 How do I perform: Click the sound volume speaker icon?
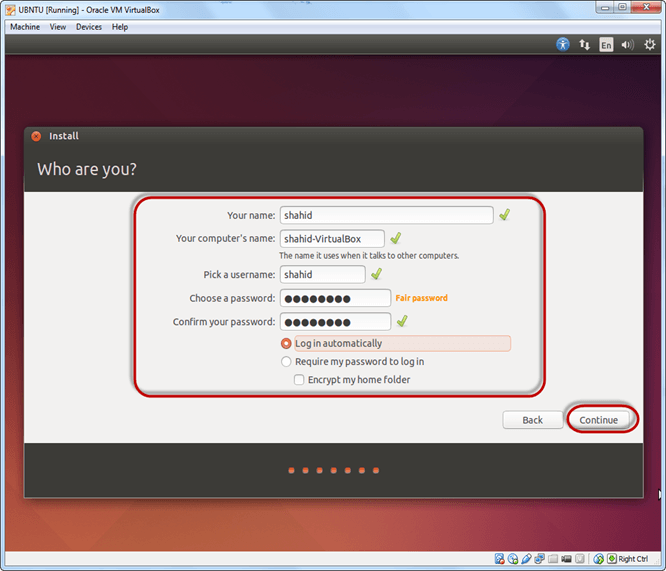tap(628, 45)
